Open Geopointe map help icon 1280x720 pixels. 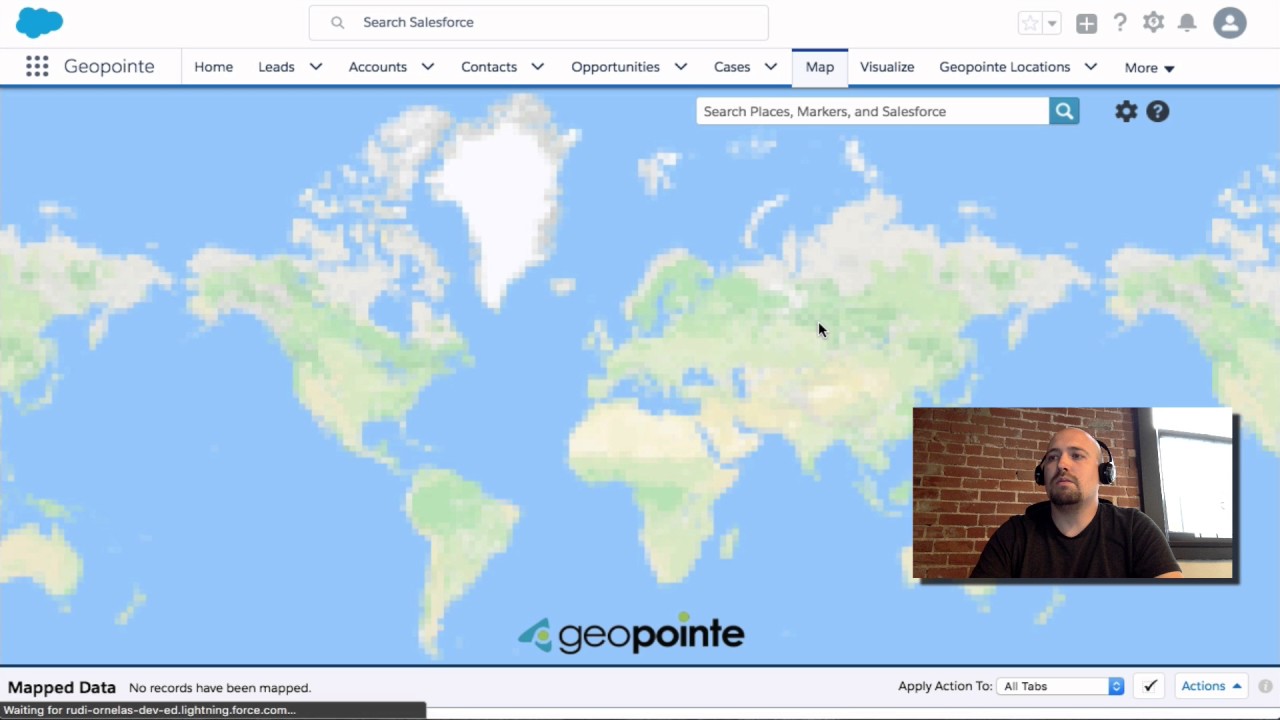click(1158, 111)
